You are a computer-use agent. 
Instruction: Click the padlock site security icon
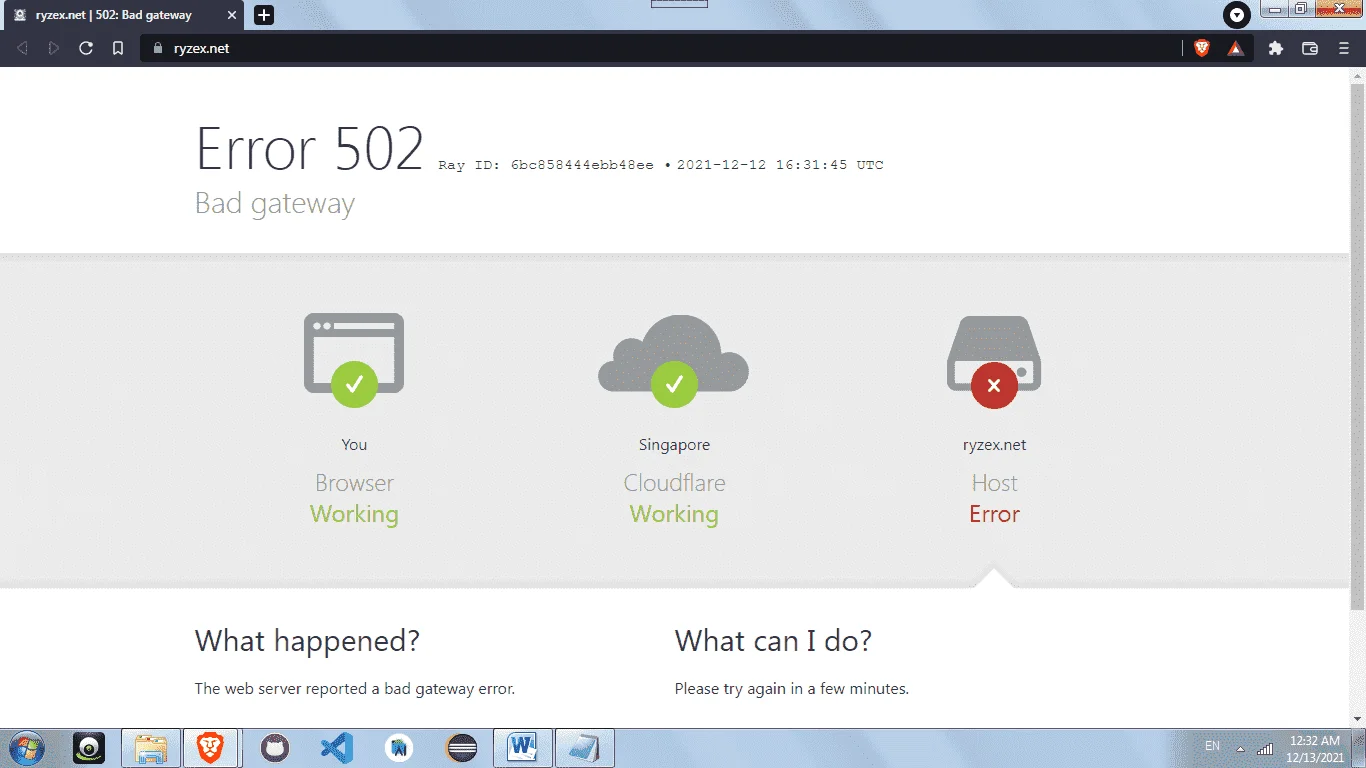(158, 48)
